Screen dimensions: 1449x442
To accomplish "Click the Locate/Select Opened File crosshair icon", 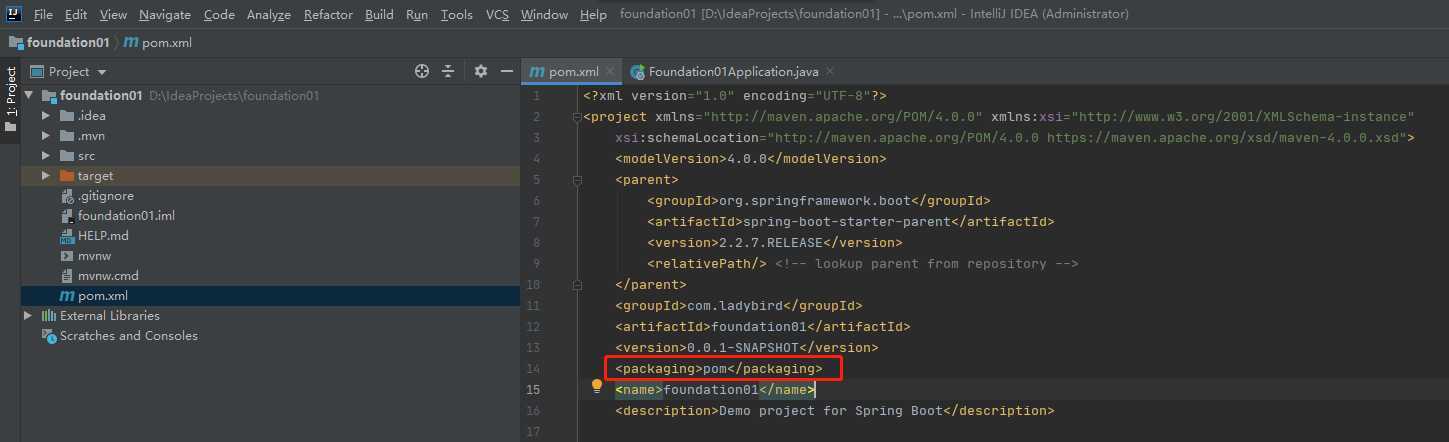I will pyautogui.click(x=422, y=71).
